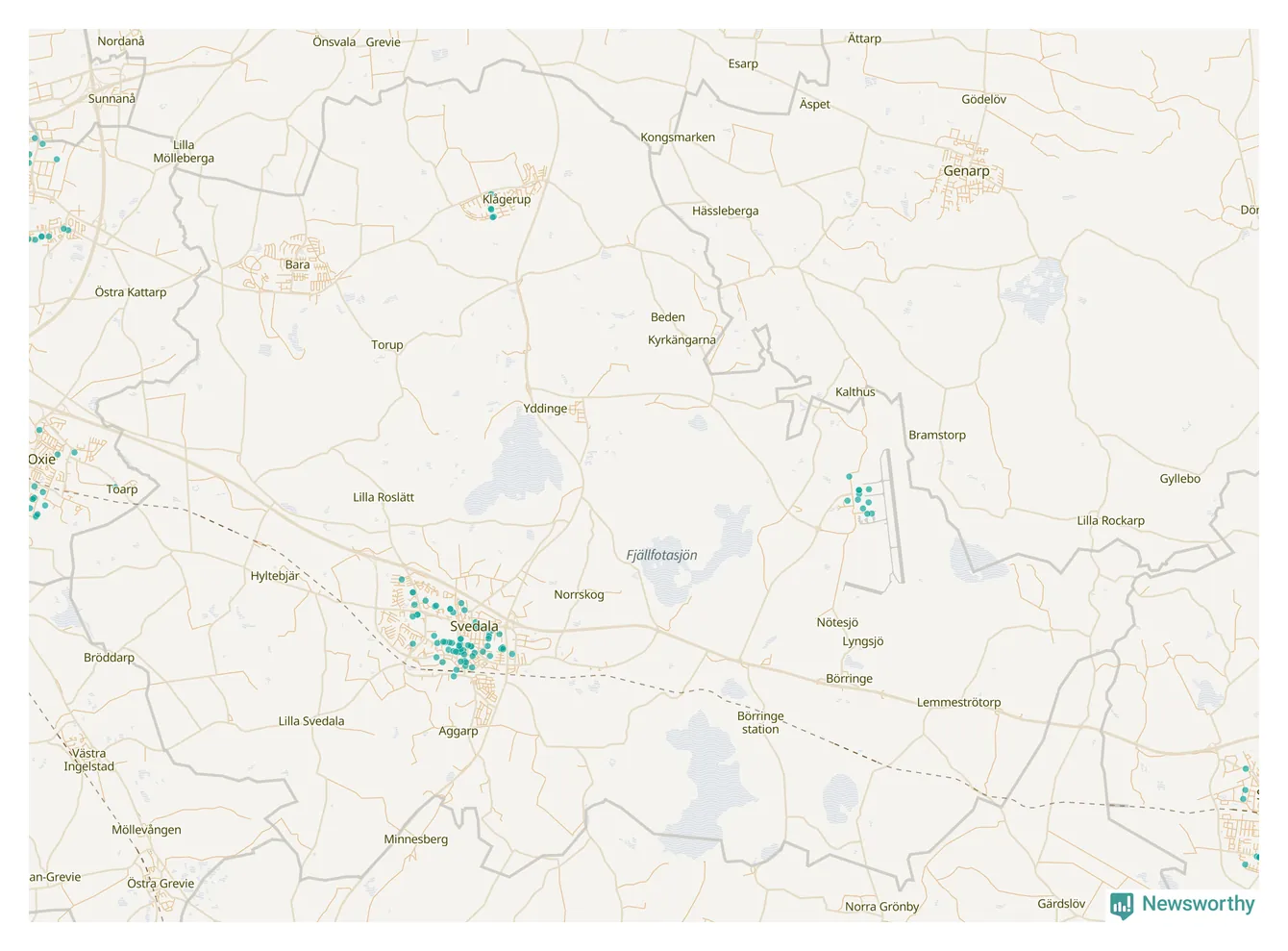Click the northernmost teal dot west of the airport runway
Image resolution: width=1288 pixels, height=951 pixels.
click(x=849, y=476)
